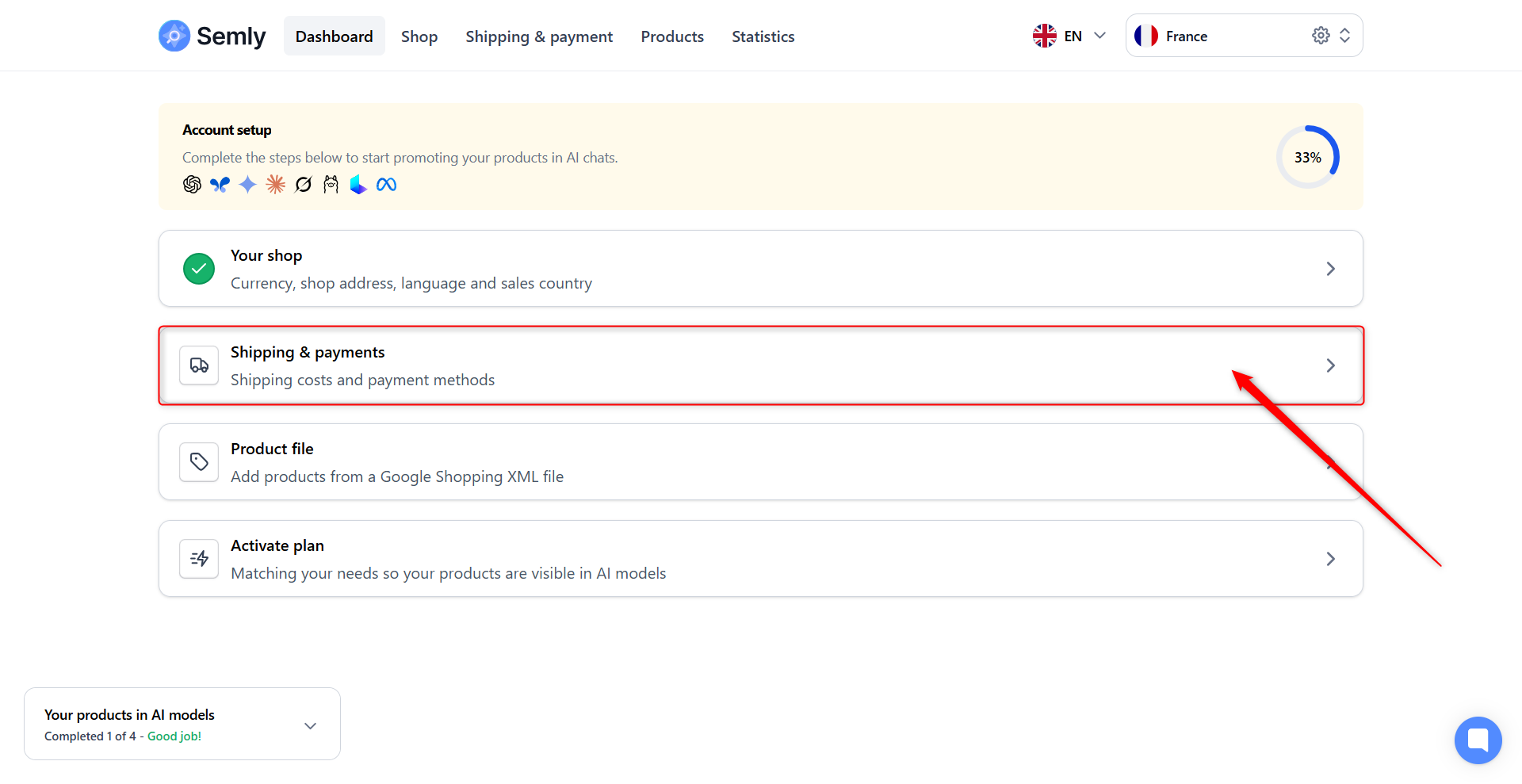The height and width of the screenshot is (784, 1522).
Task: Click the Gemini sparkle logo icon
Action: click(x=247, y=185)
